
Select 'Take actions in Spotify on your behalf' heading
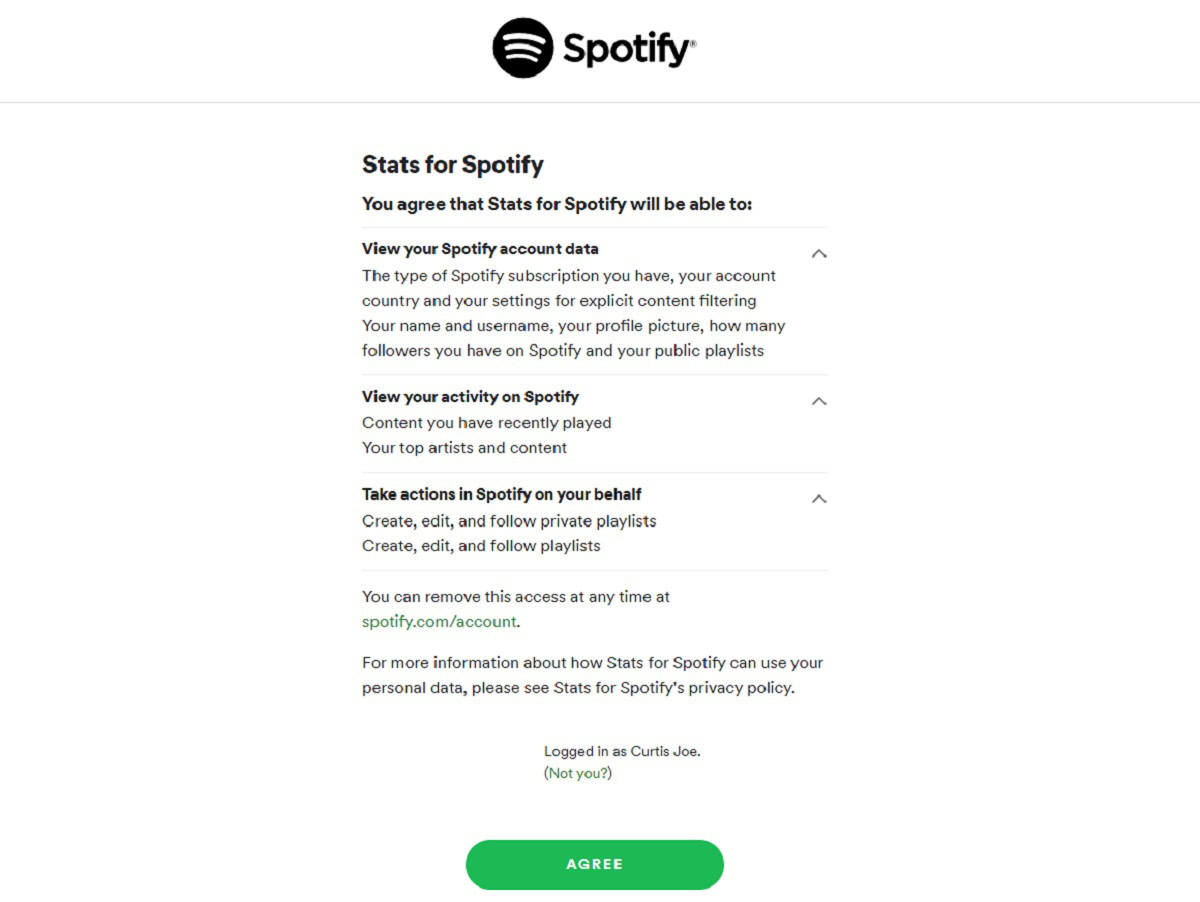click(x=501, y=494)
